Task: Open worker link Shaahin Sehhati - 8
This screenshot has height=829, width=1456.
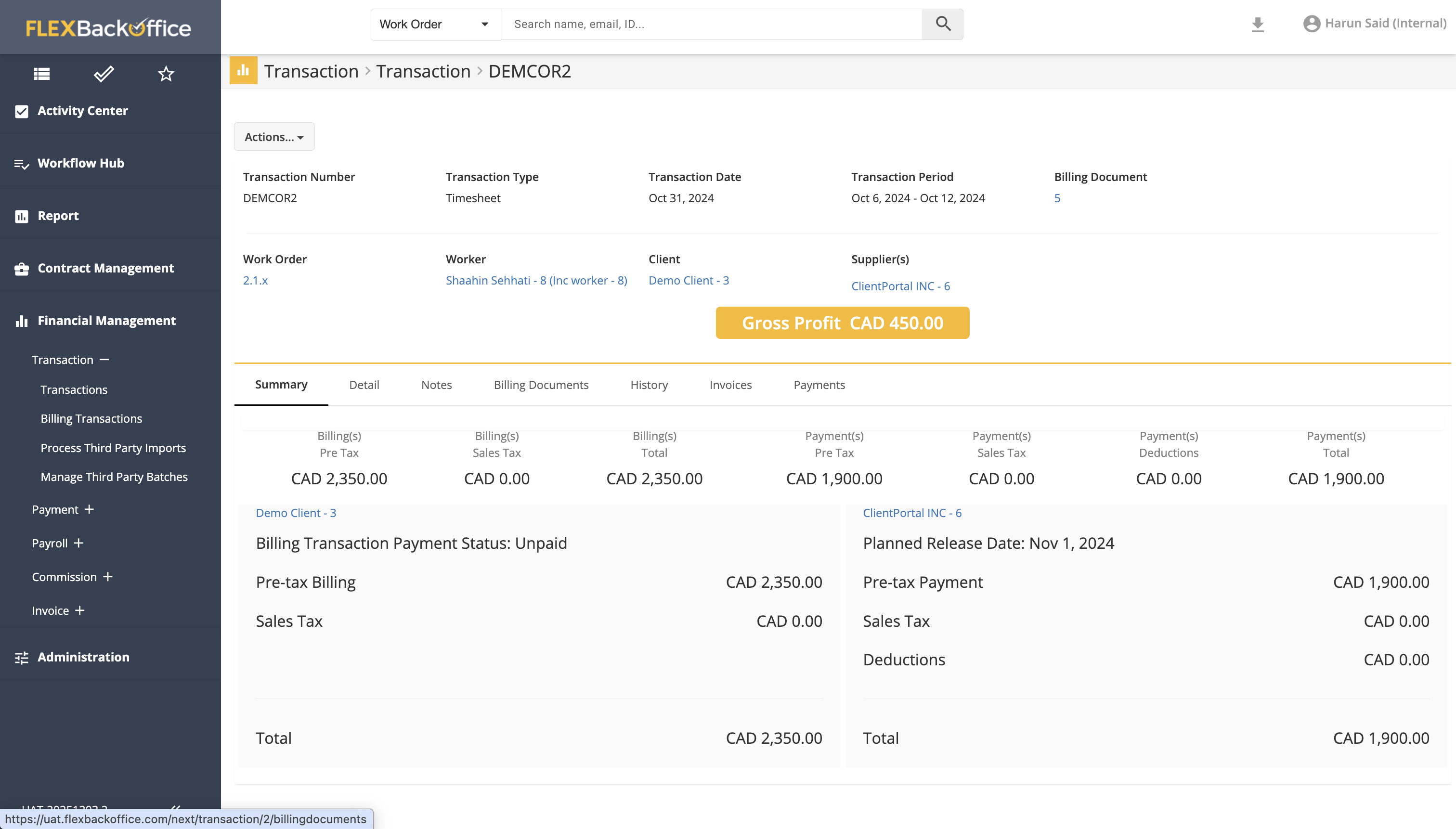Action: (x=536, y=280)
